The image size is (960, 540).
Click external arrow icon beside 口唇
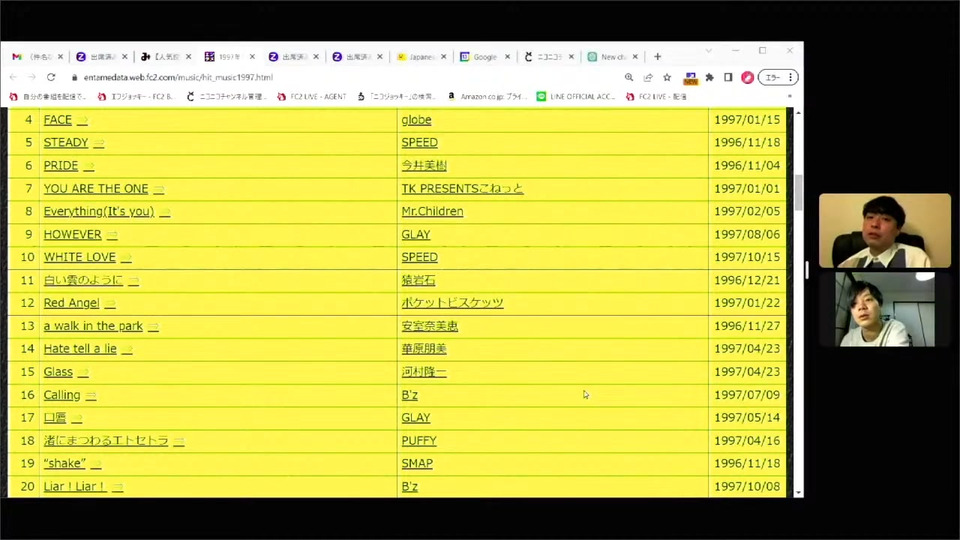(77, 419)
